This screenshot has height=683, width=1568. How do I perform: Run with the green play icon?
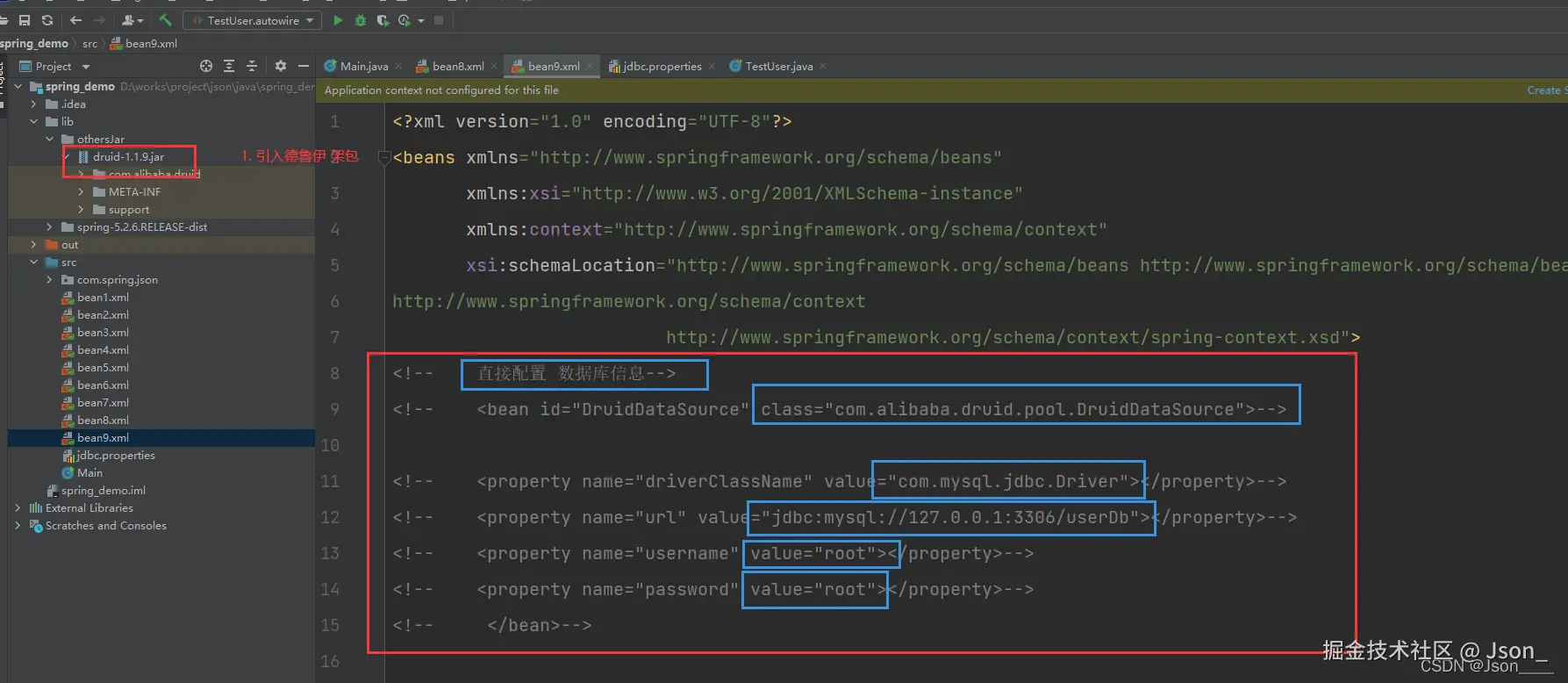pos(338,20)
